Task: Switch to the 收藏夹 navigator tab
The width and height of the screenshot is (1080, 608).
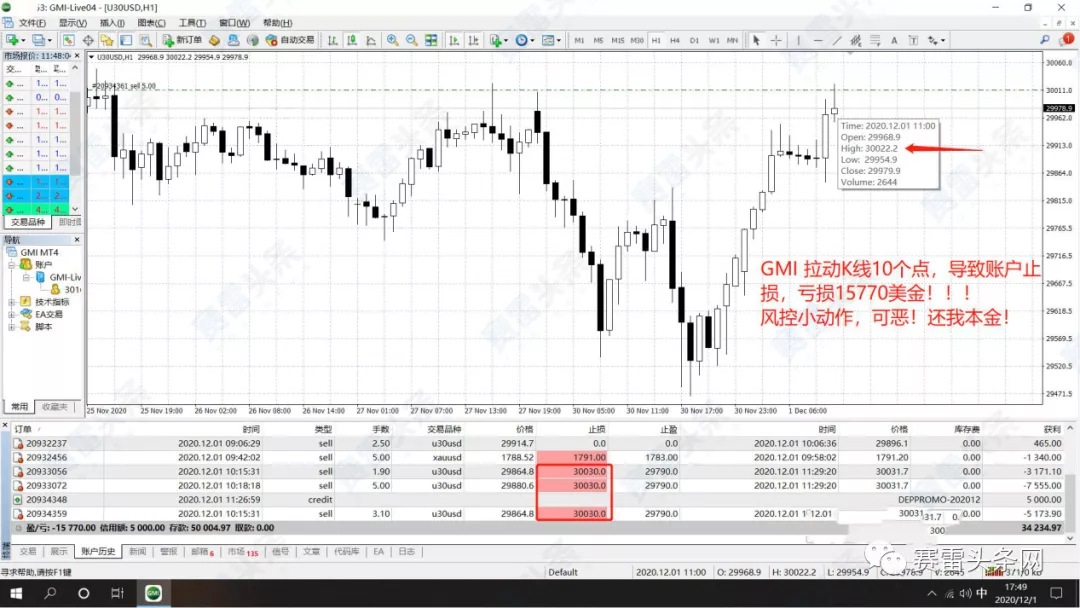Action: 54,407
